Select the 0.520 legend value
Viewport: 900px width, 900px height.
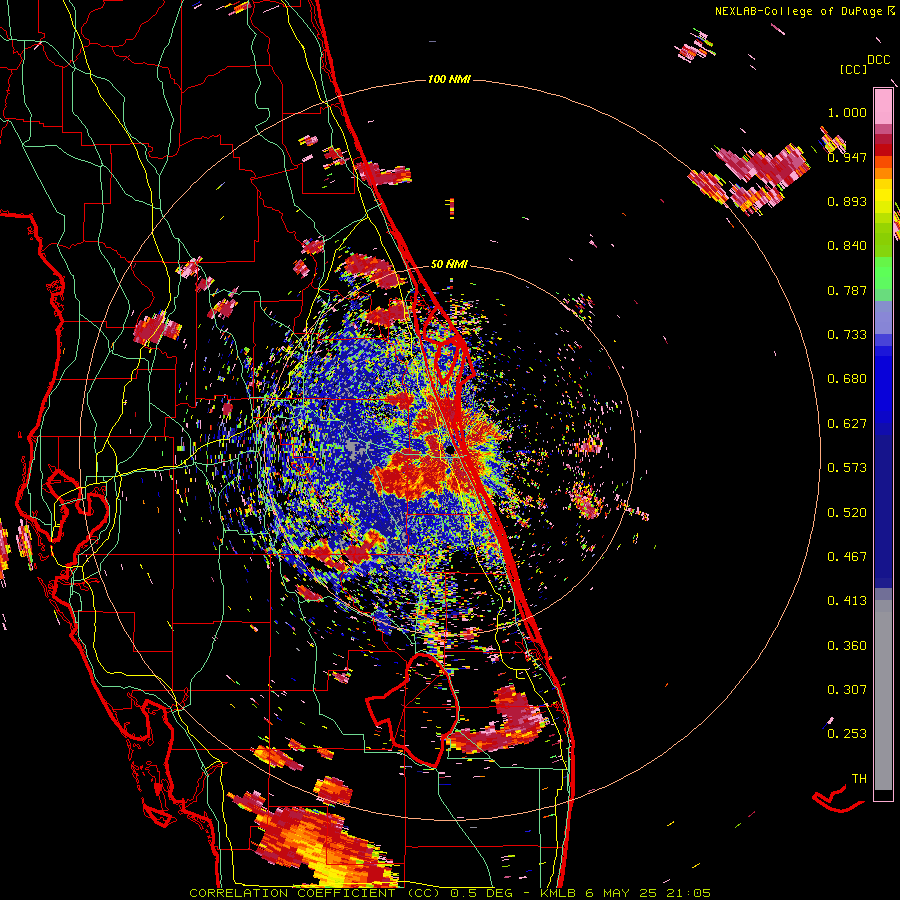click(x=847, y=512)
